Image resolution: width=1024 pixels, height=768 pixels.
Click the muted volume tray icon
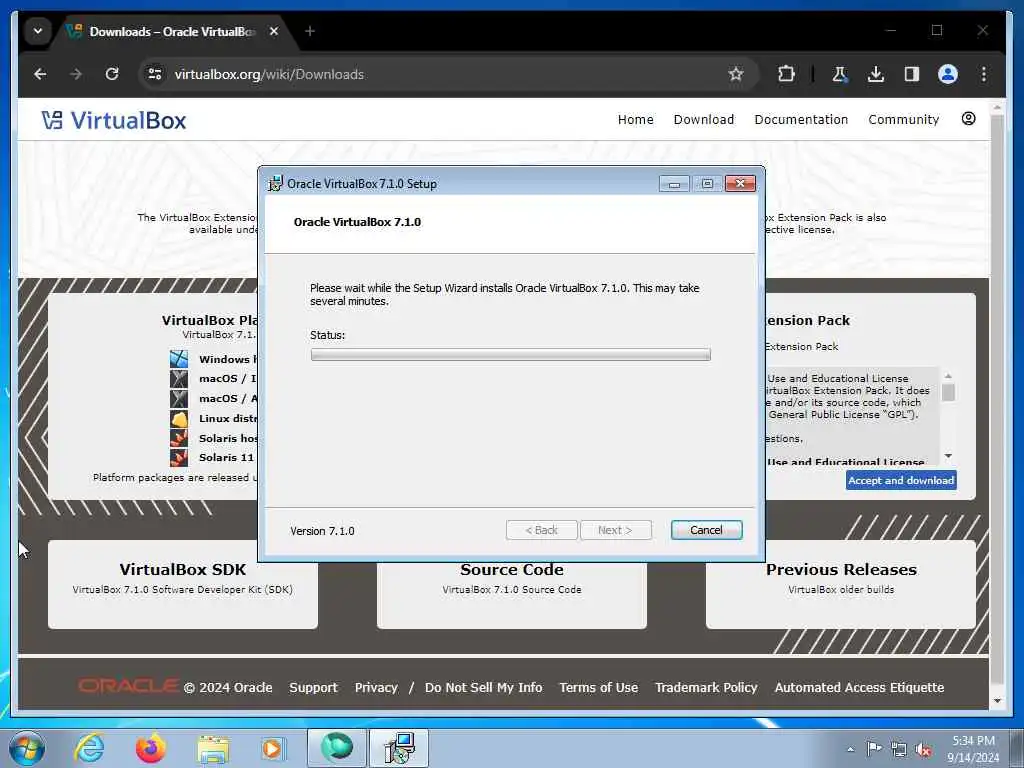pyautogui.click(x=923, y=749)
